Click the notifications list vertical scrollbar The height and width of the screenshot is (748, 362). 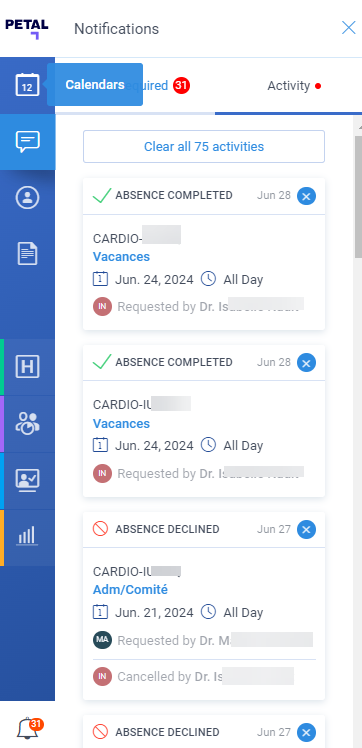(x=358, y=197)
